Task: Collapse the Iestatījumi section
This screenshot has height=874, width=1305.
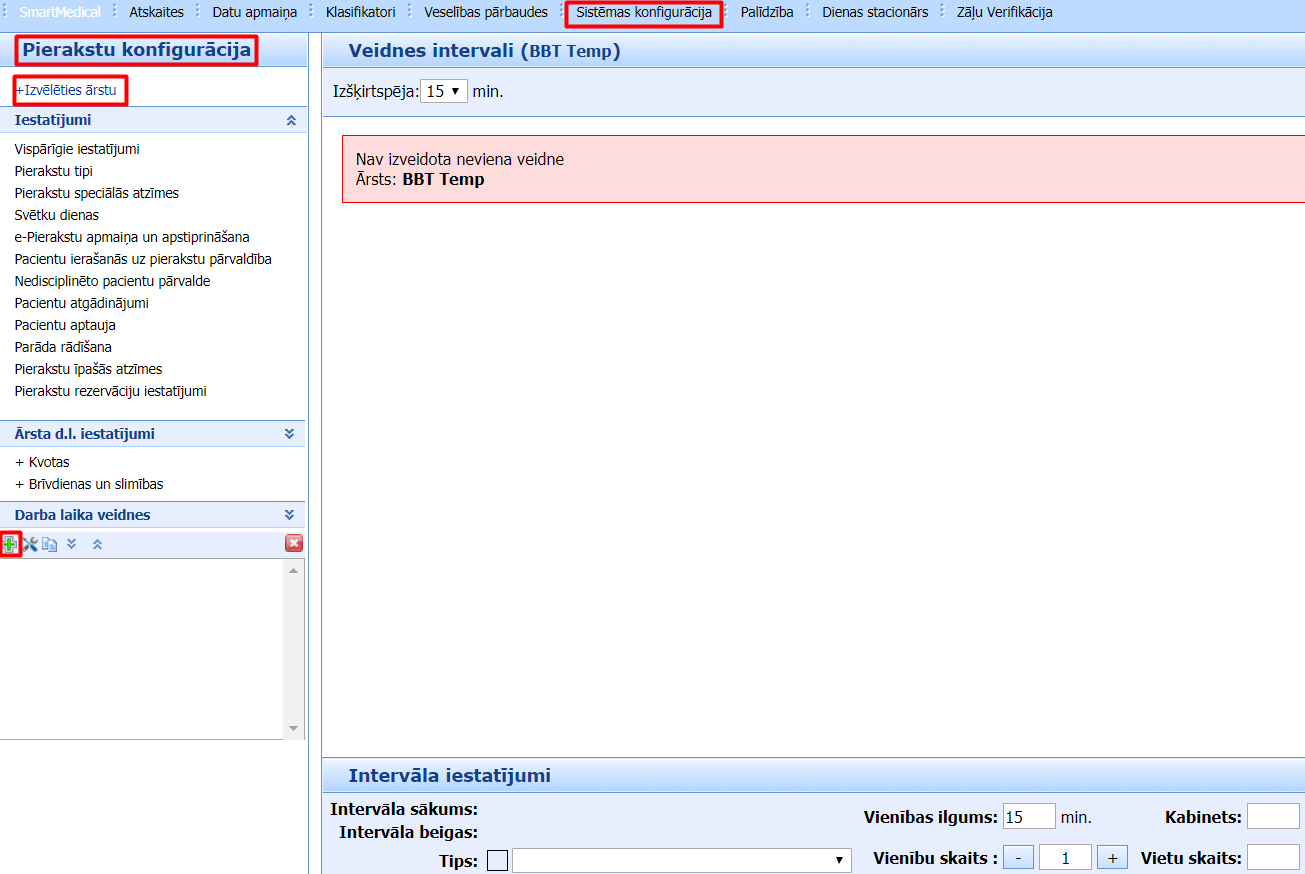Action: click(x=290, y=120)
